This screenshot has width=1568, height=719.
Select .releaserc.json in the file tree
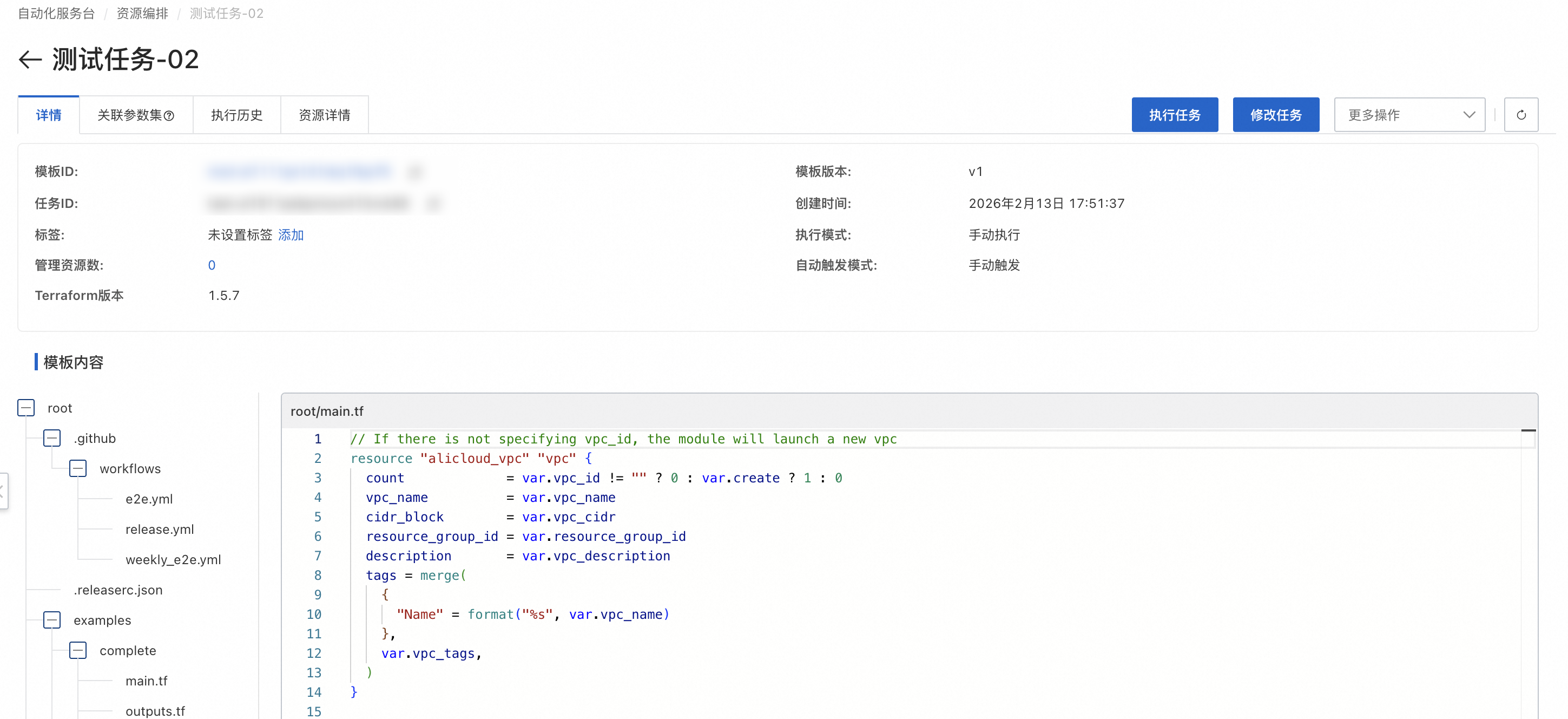[118, 590]
